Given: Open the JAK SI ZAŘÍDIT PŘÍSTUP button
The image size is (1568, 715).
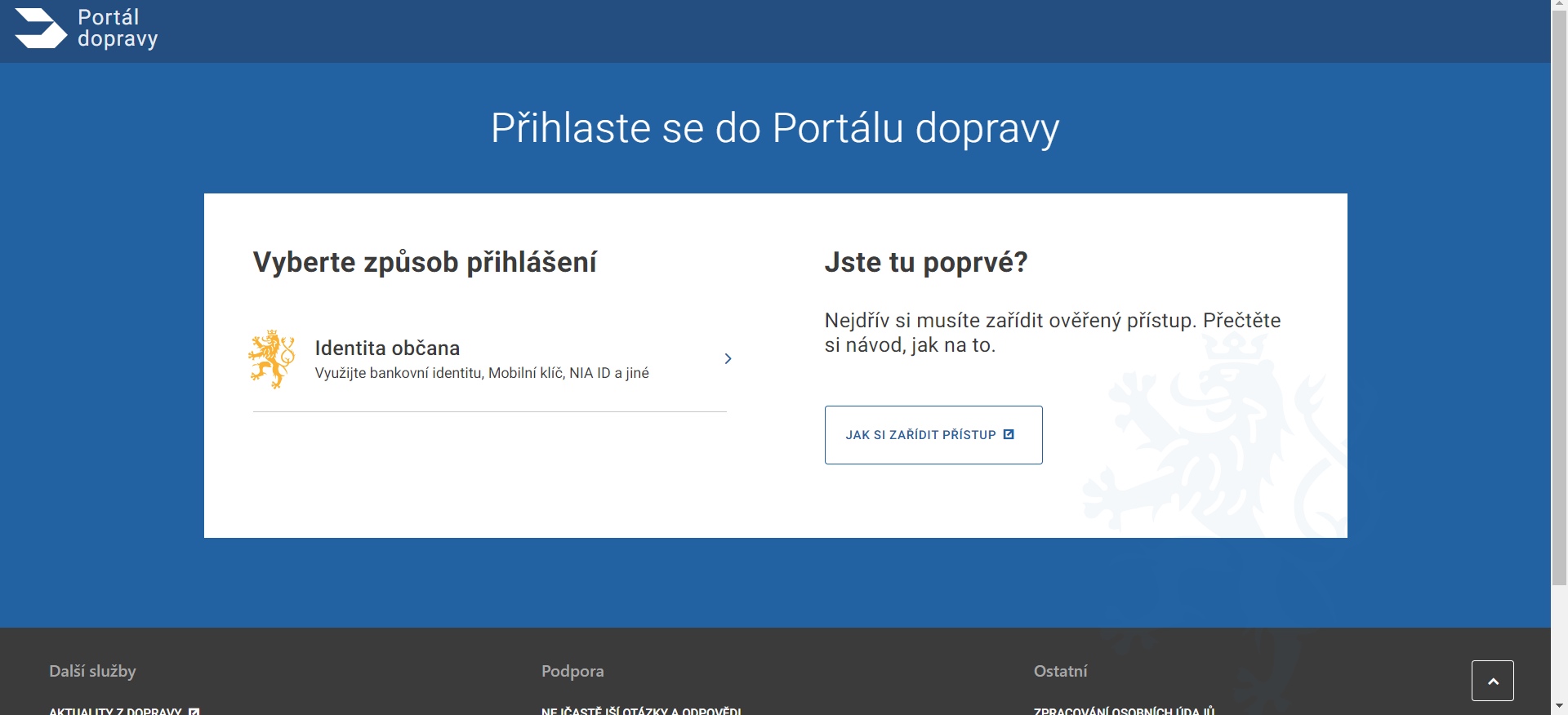Looking at the screenshot, I should point(933,435).
